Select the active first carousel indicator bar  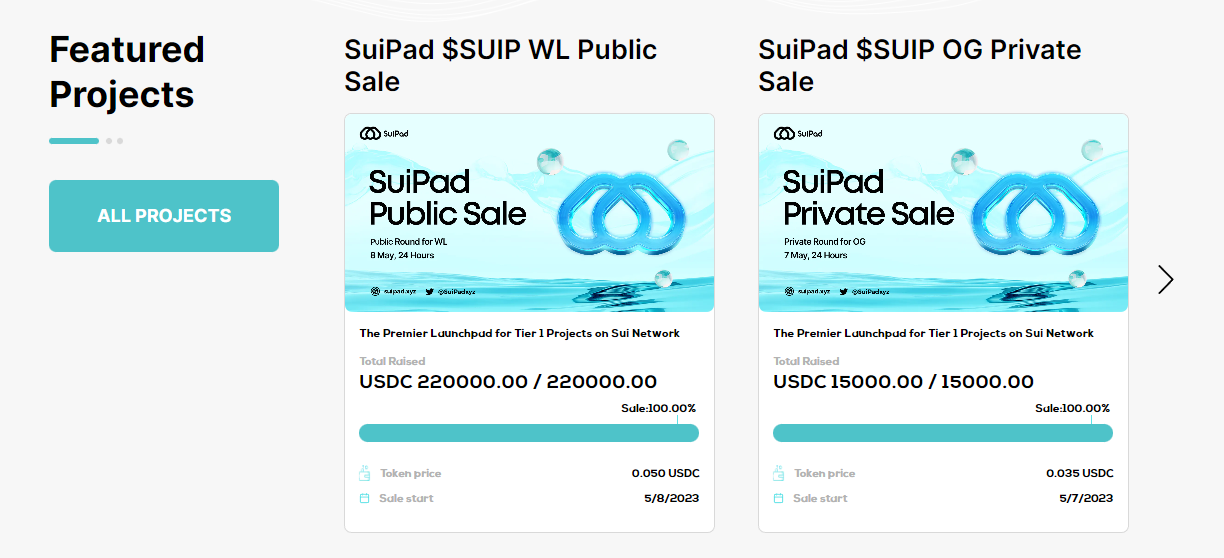click(x=74, y=141)
